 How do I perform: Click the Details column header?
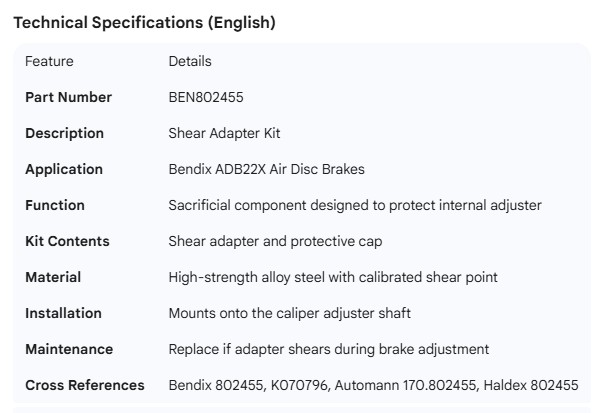pyautogui.click(x=190, y=61)
